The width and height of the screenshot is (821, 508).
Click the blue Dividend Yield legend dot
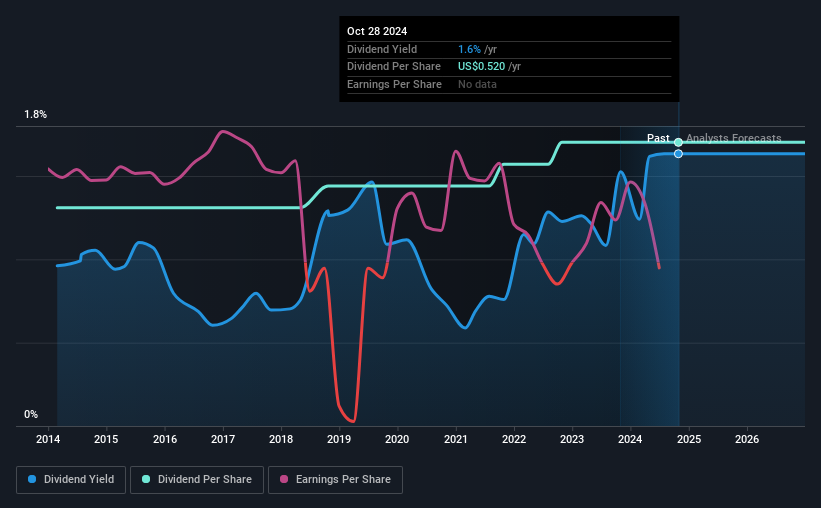32,479
